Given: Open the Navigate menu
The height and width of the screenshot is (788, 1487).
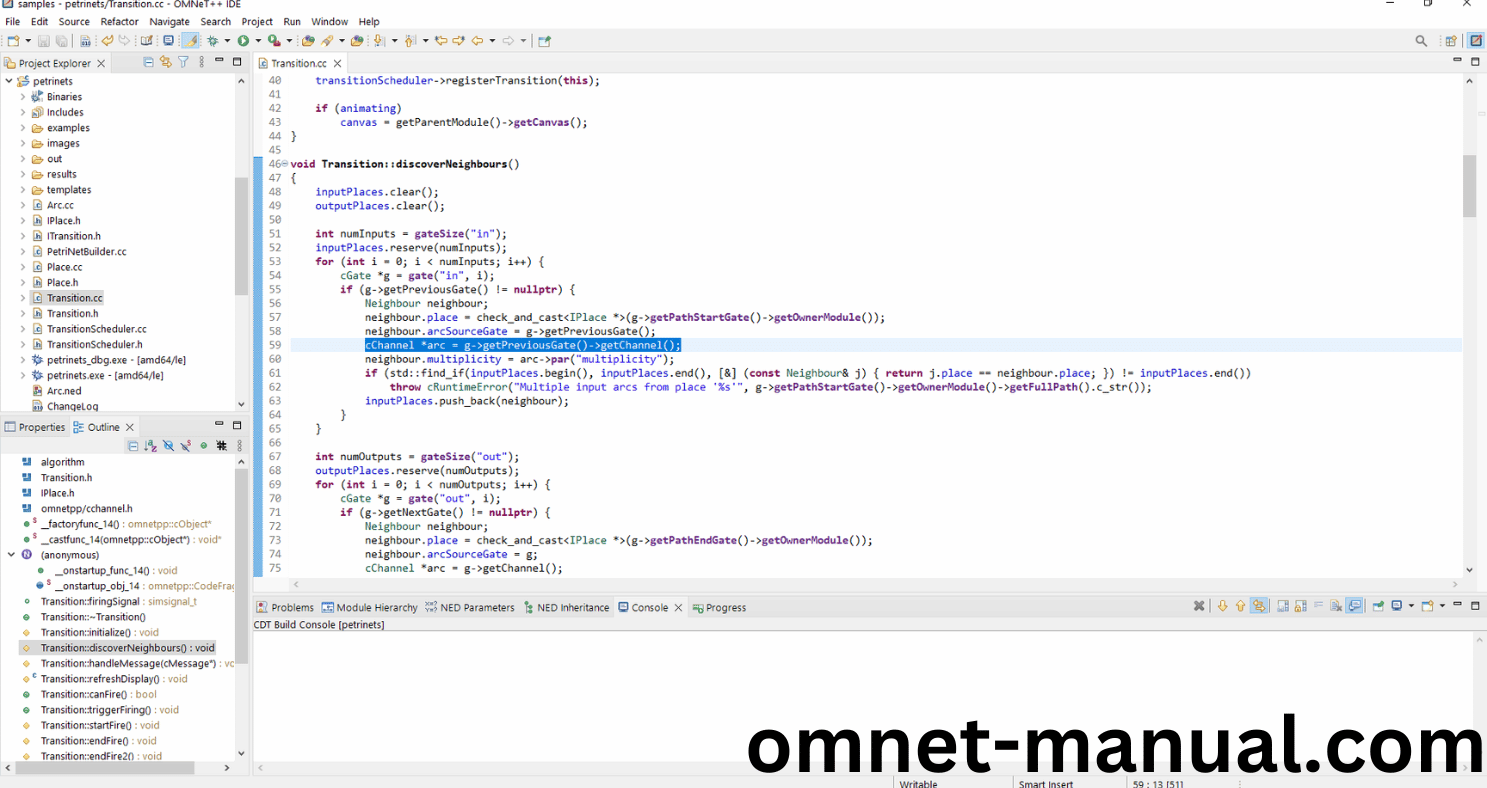Looking at the screenshot, I should point(169,21).
